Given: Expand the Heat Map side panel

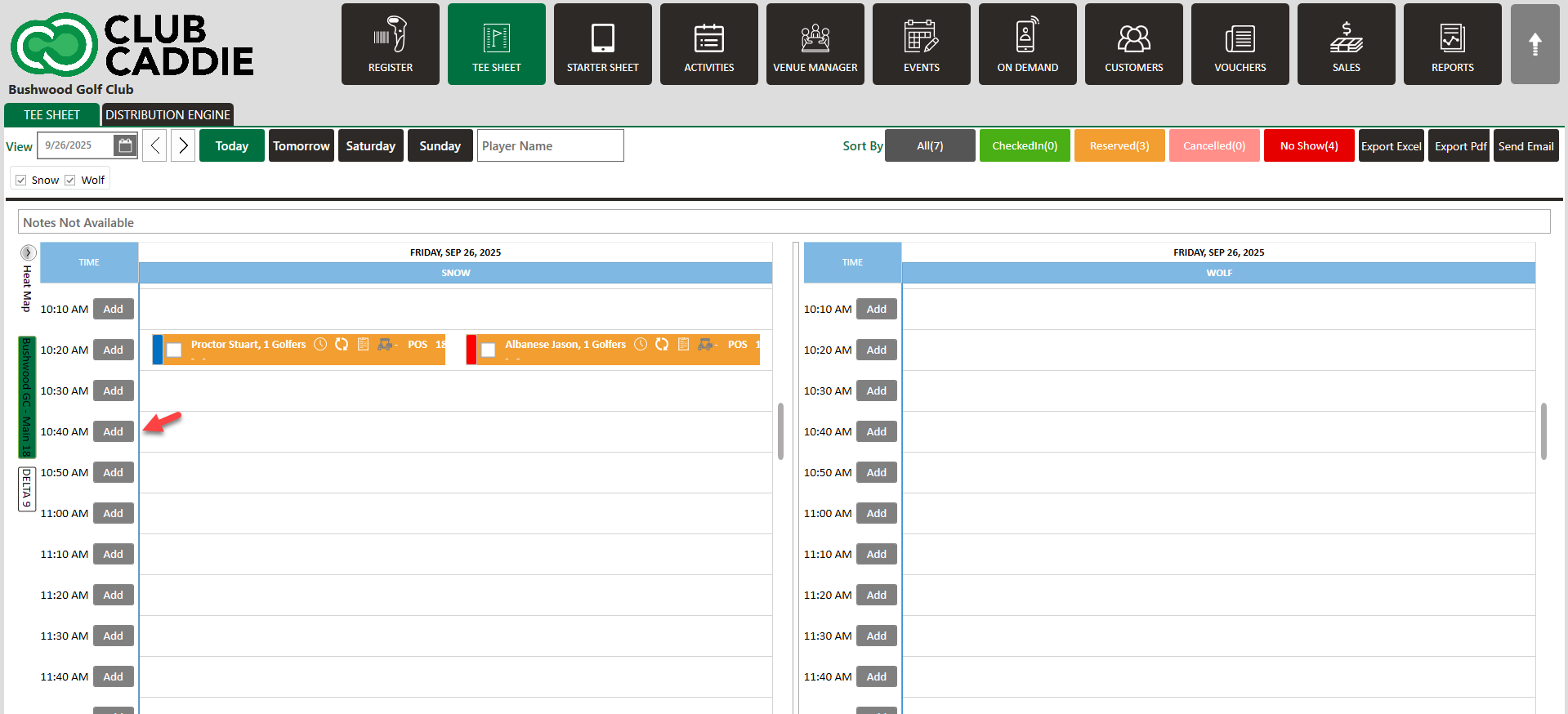Looking at the screenshot, I should coord(28,252).
